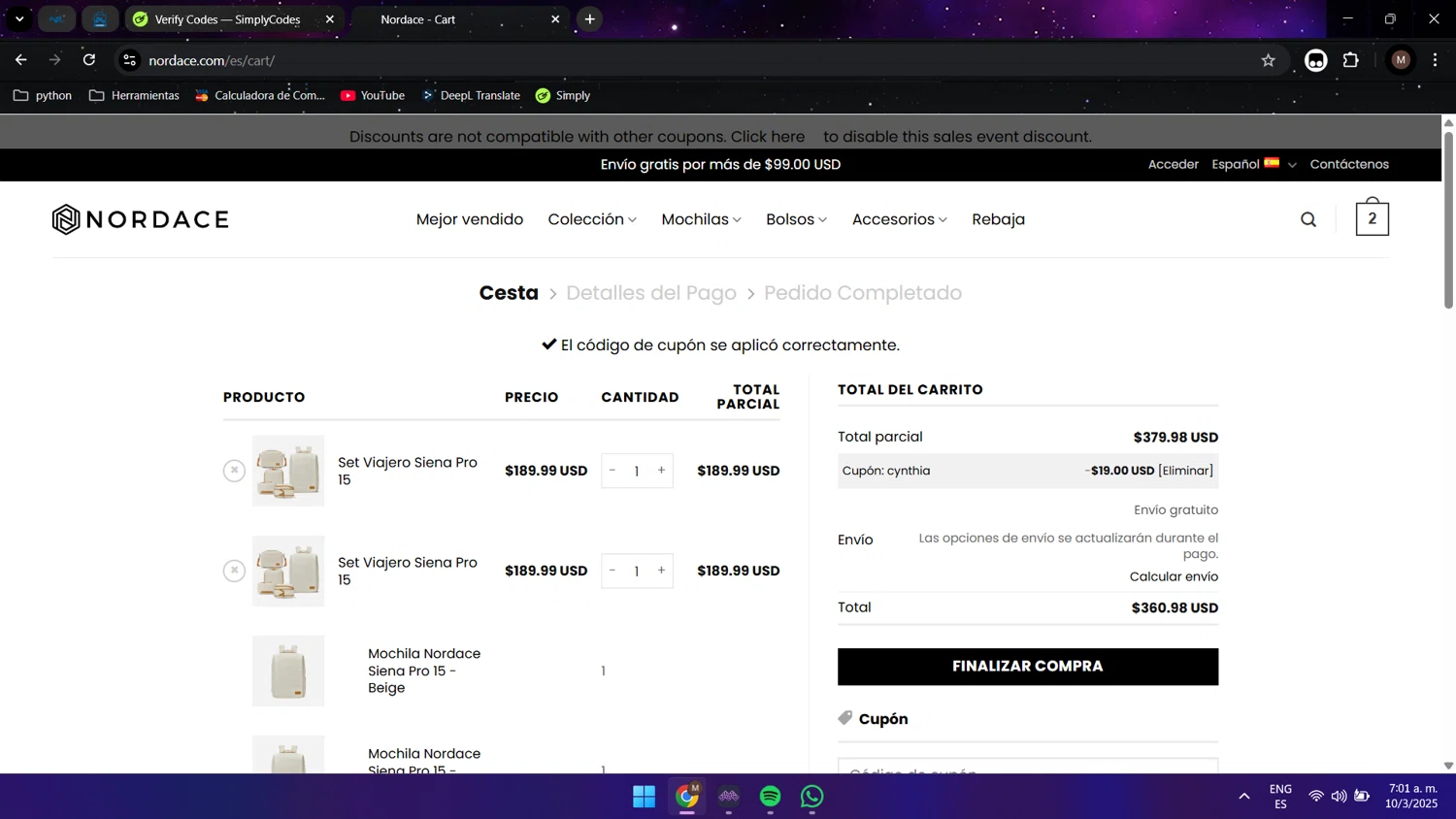Image resolution: width=1456 pixels, height=819 pixels.
Task: Open Mochila Nordace Siena Pro 15 - Beige thumbnail
Action: click(288, 671)
